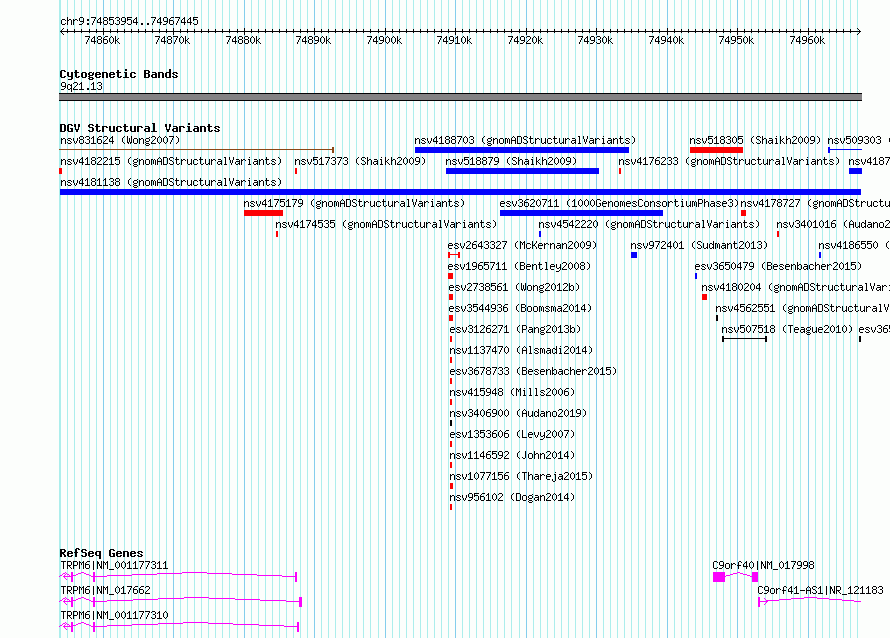
Task: Click the 74900k ruler tick label
Action: 384,40
